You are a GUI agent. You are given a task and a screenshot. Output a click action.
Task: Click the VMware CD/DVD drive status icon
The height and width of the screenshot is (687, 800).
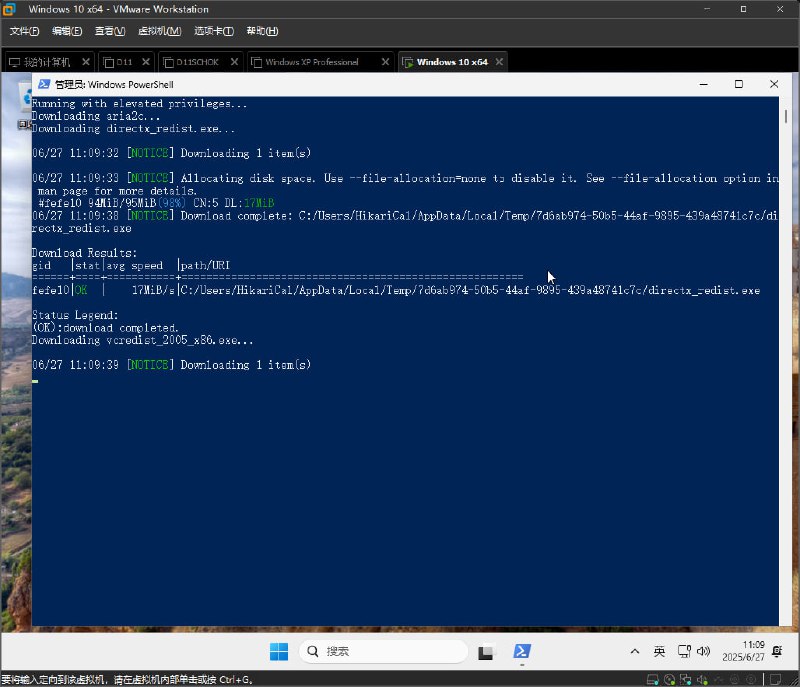tap(669, 680)
